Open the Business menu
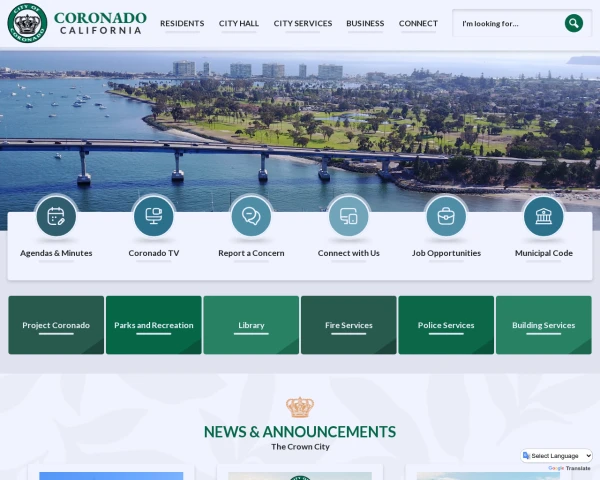Viewport: 600px width, 480px height. click(365, 23)
